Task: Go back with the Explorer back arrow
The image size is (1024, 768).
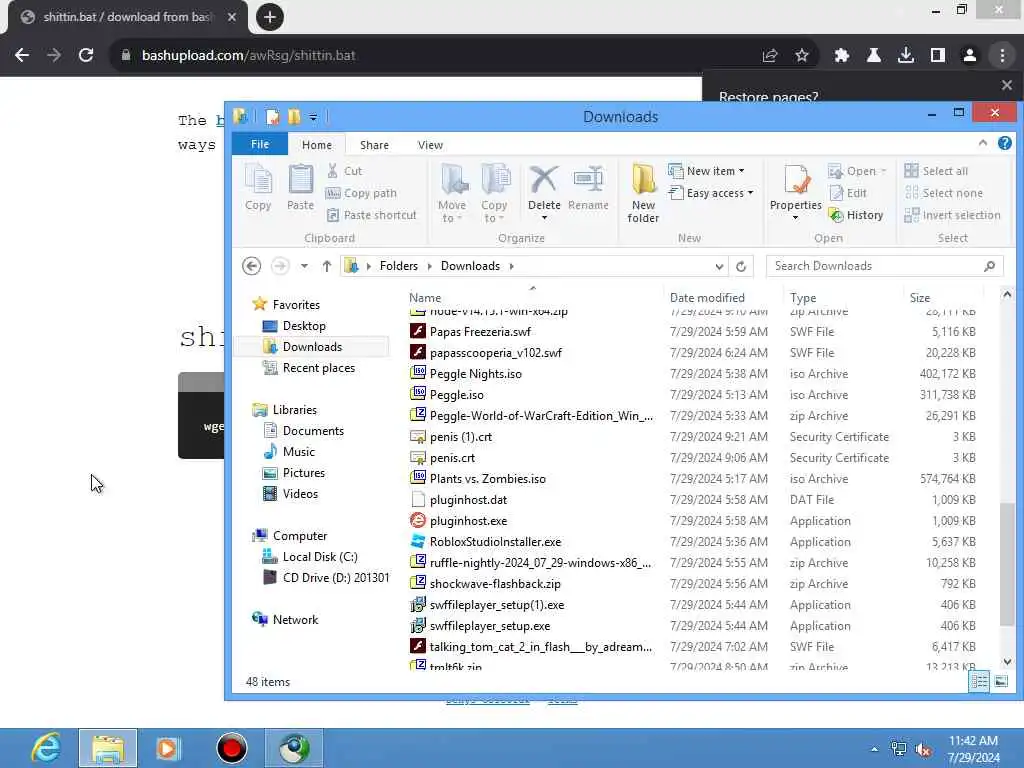Action: click(251, 266)
